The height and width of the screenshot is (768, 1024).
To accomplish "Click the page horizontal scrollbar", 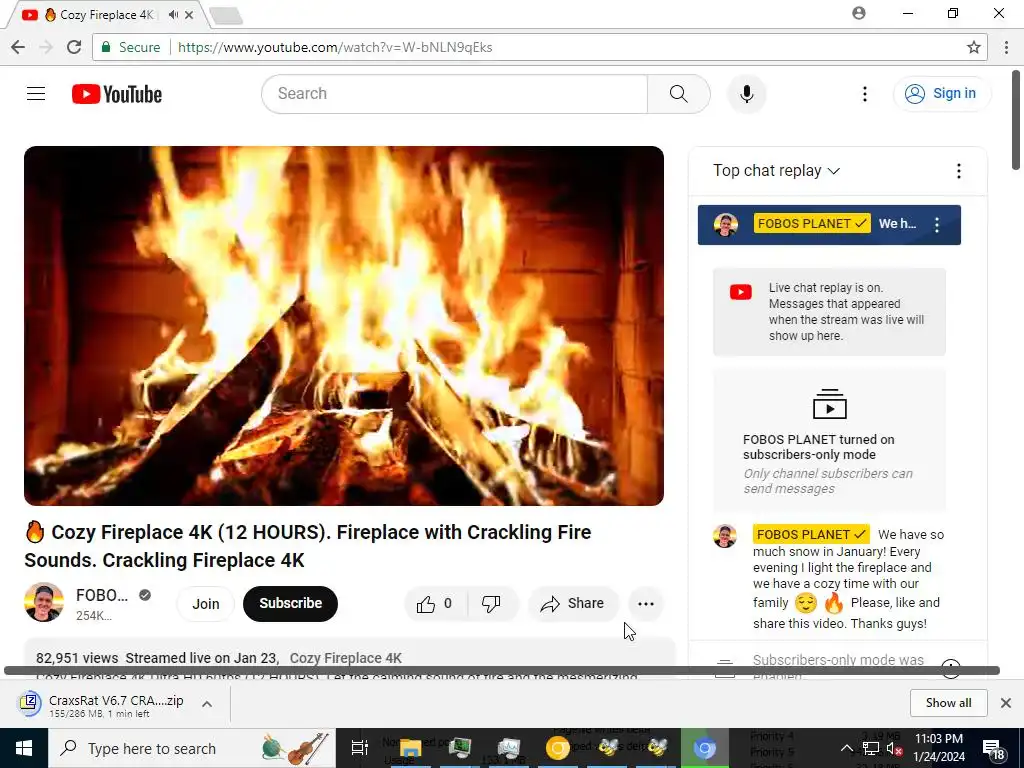I will (x=502, y=671).
